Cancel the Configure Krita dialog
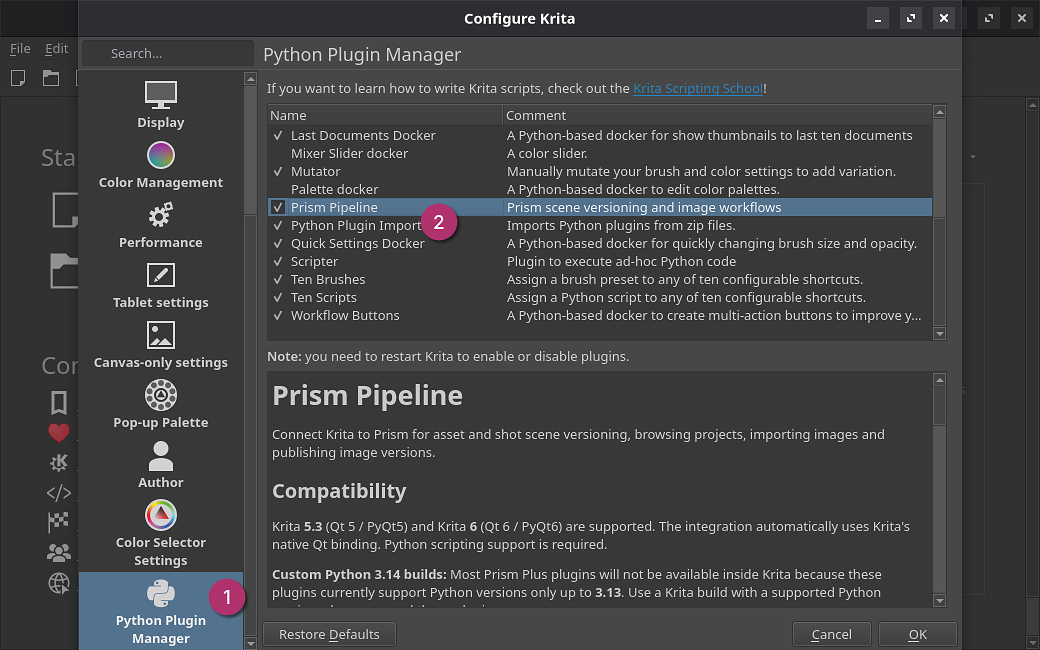Screen dimensions: 1040x650 click(x=832, y=634)
